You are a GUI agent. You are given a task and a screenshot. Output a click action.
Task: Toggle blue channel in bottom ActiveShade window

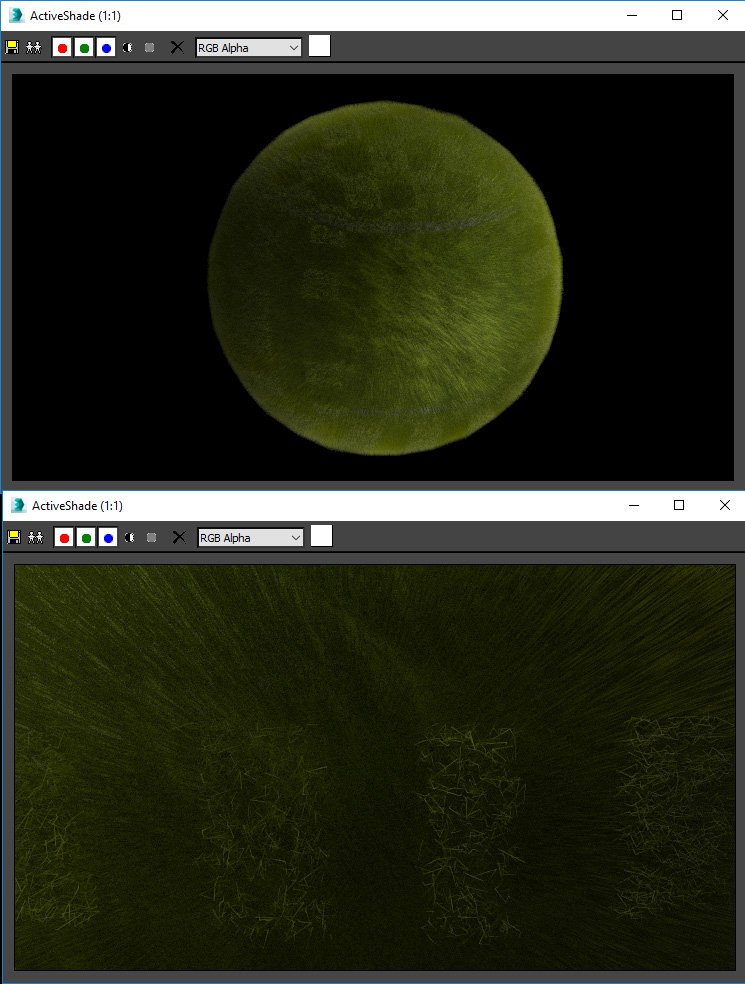tap(108, 537)
